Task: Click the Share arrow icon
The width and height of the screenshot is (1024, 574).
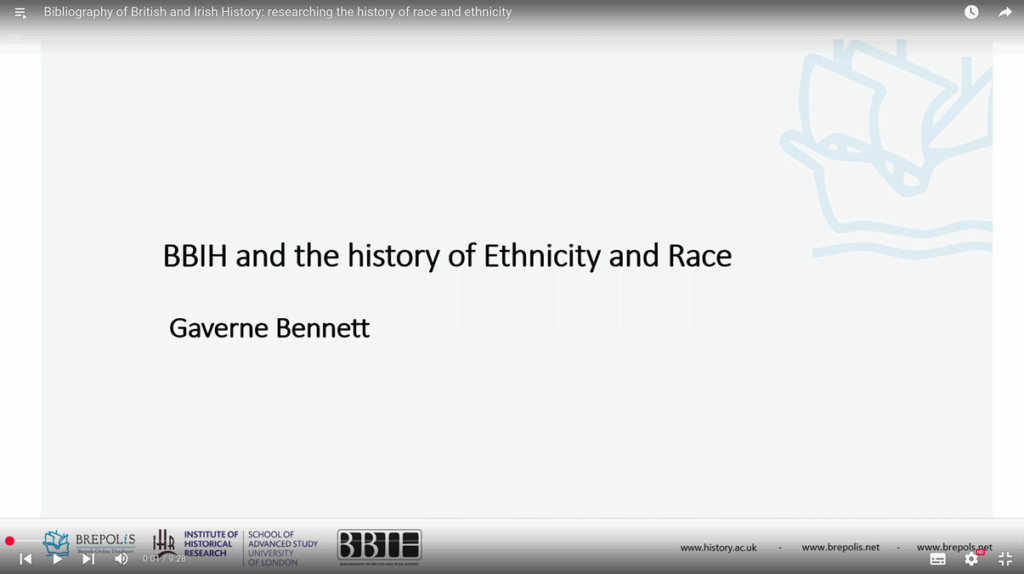Action: [x=1005, y=12]
